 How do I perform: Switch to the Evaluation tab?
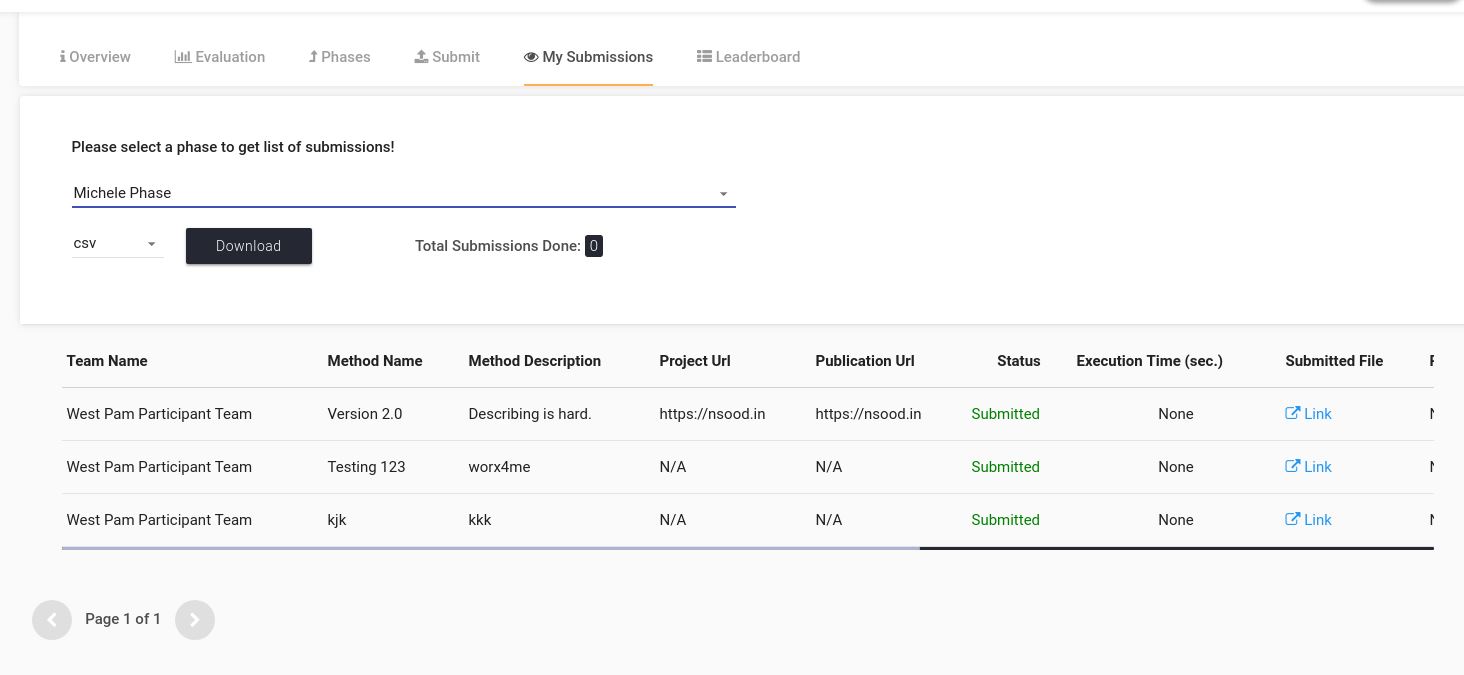220,57
